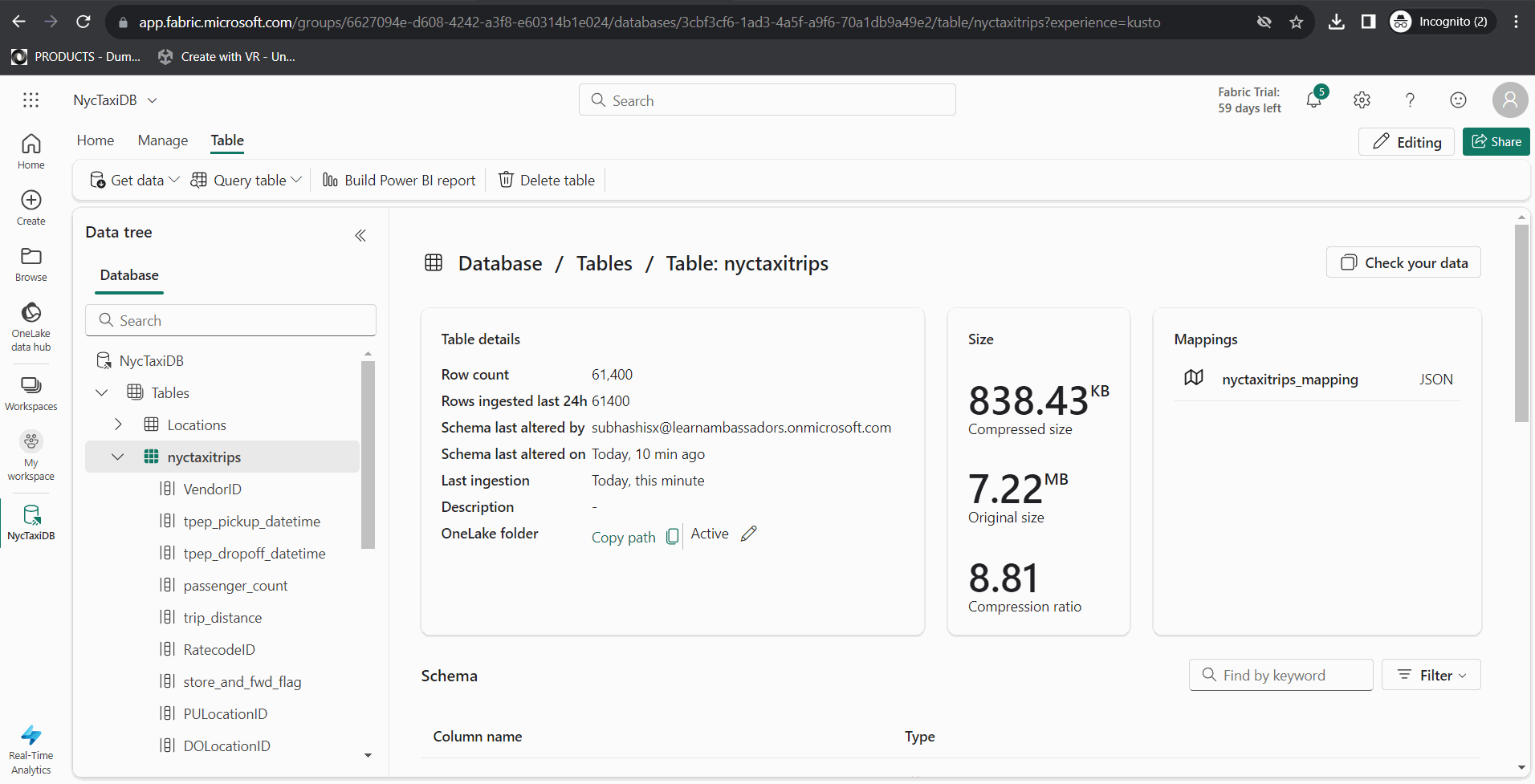This screenshot has height=784, width=1535.
Task: Edit the OneLake folder Active status
Action: 748,533
